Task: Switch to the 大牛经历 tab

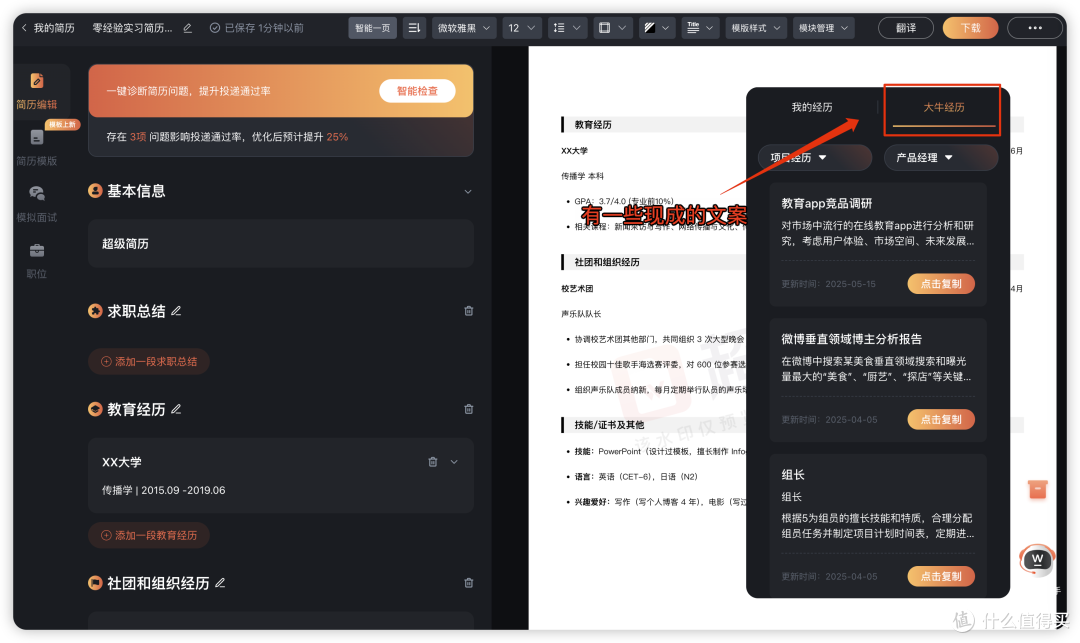Action: 944,107
